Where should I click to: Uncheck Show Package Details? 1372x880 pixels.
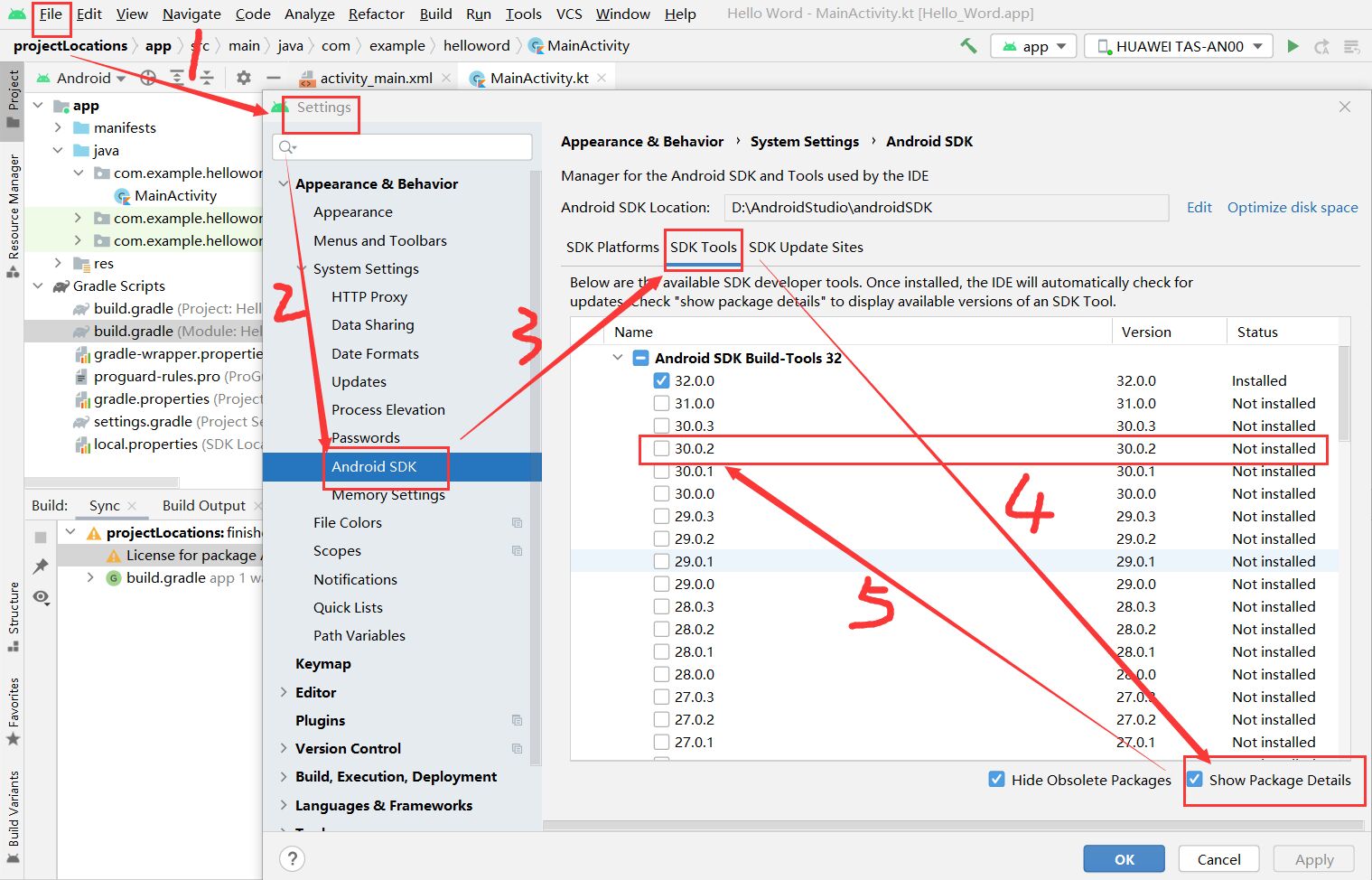coord(1196,779)
